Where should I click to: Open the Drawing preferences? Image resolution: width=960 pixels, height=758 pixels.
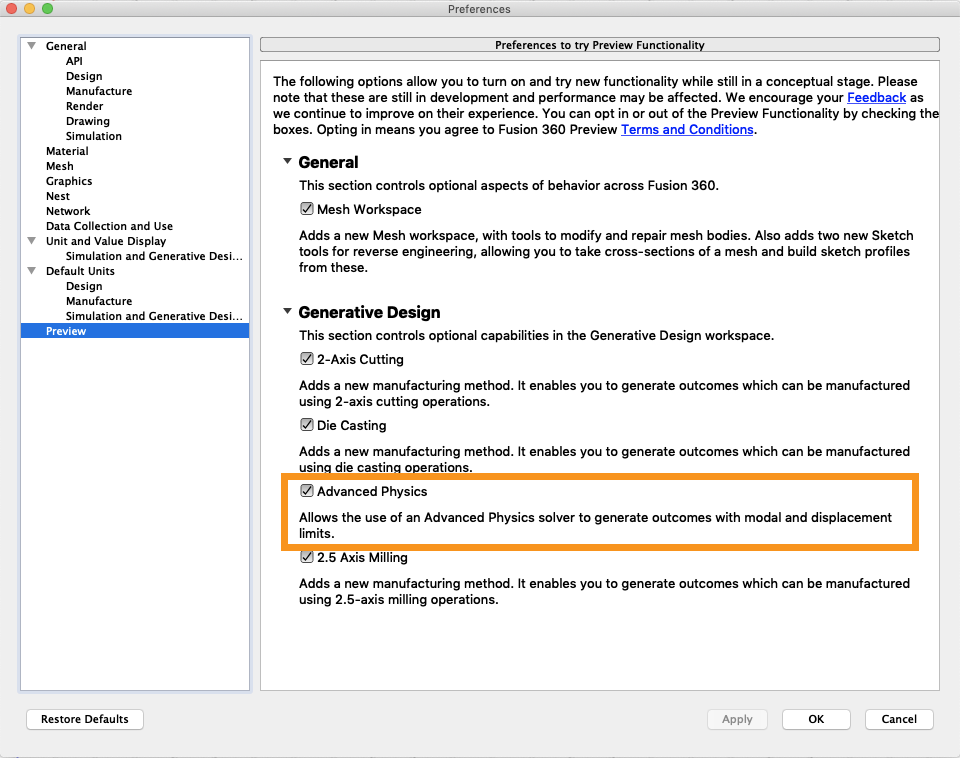pos(88,121)
